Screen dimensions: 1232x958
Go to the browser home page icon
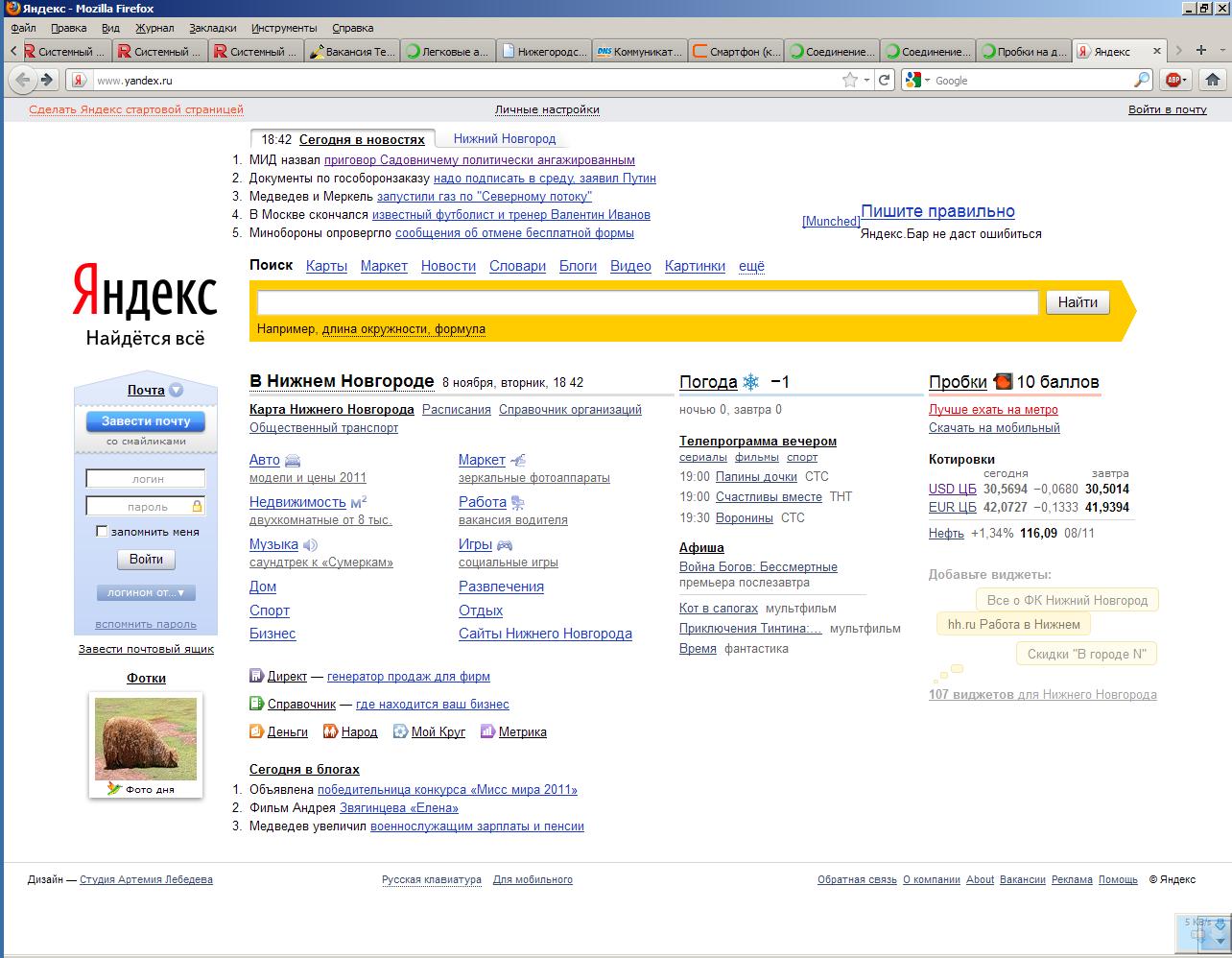click(x=1213, y=80)
